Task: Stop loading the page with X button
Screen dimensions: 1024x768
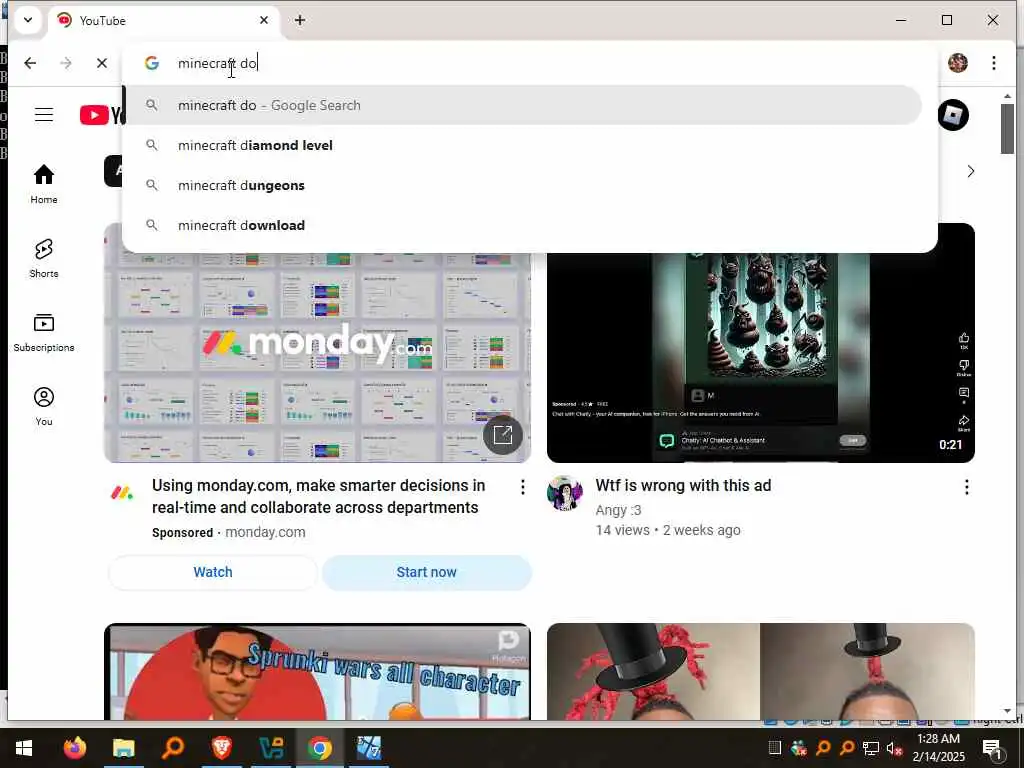Action: pyautogui.click(x=101, y=63)
